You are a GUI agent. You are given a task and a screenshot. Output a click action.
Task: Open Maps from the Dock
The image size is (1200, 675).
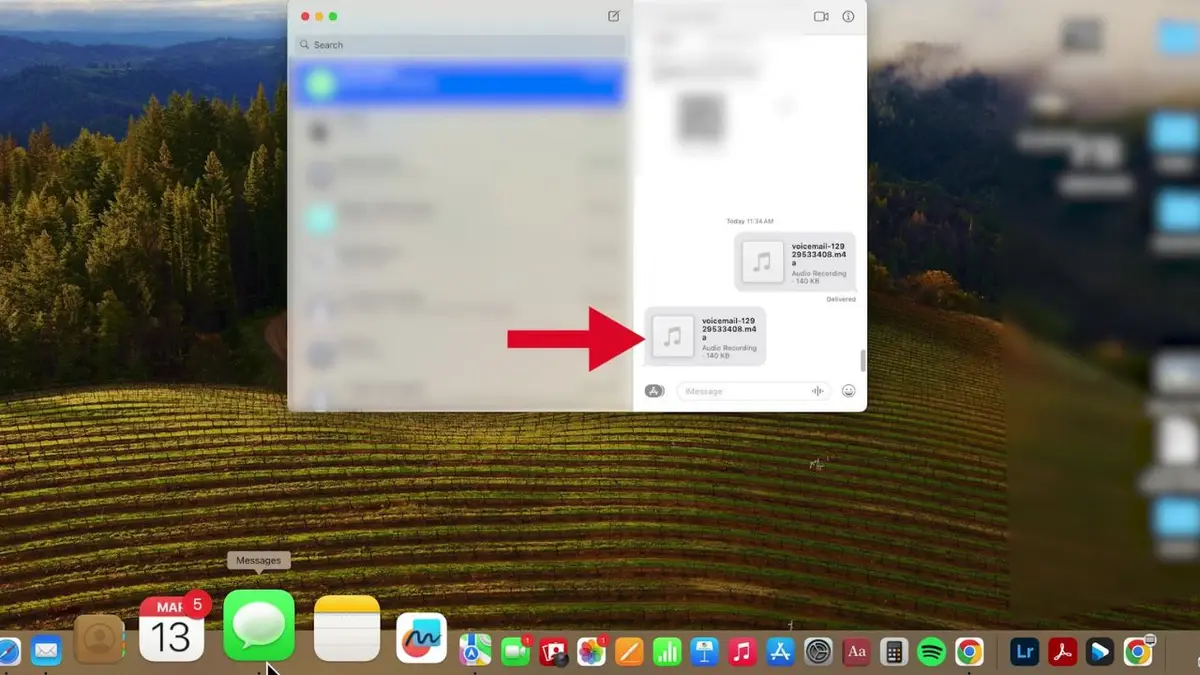475,651
